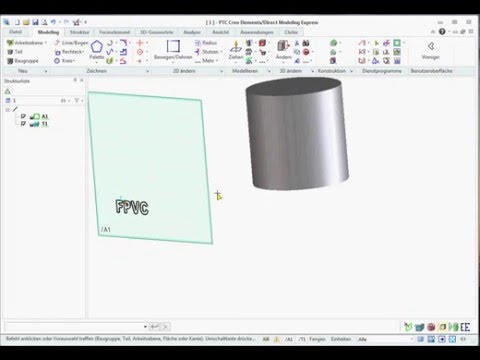The height and width of the screenshot is (360, 480).
Task: Select the Radius 2D tool
Action: click(x=206, y=43)
